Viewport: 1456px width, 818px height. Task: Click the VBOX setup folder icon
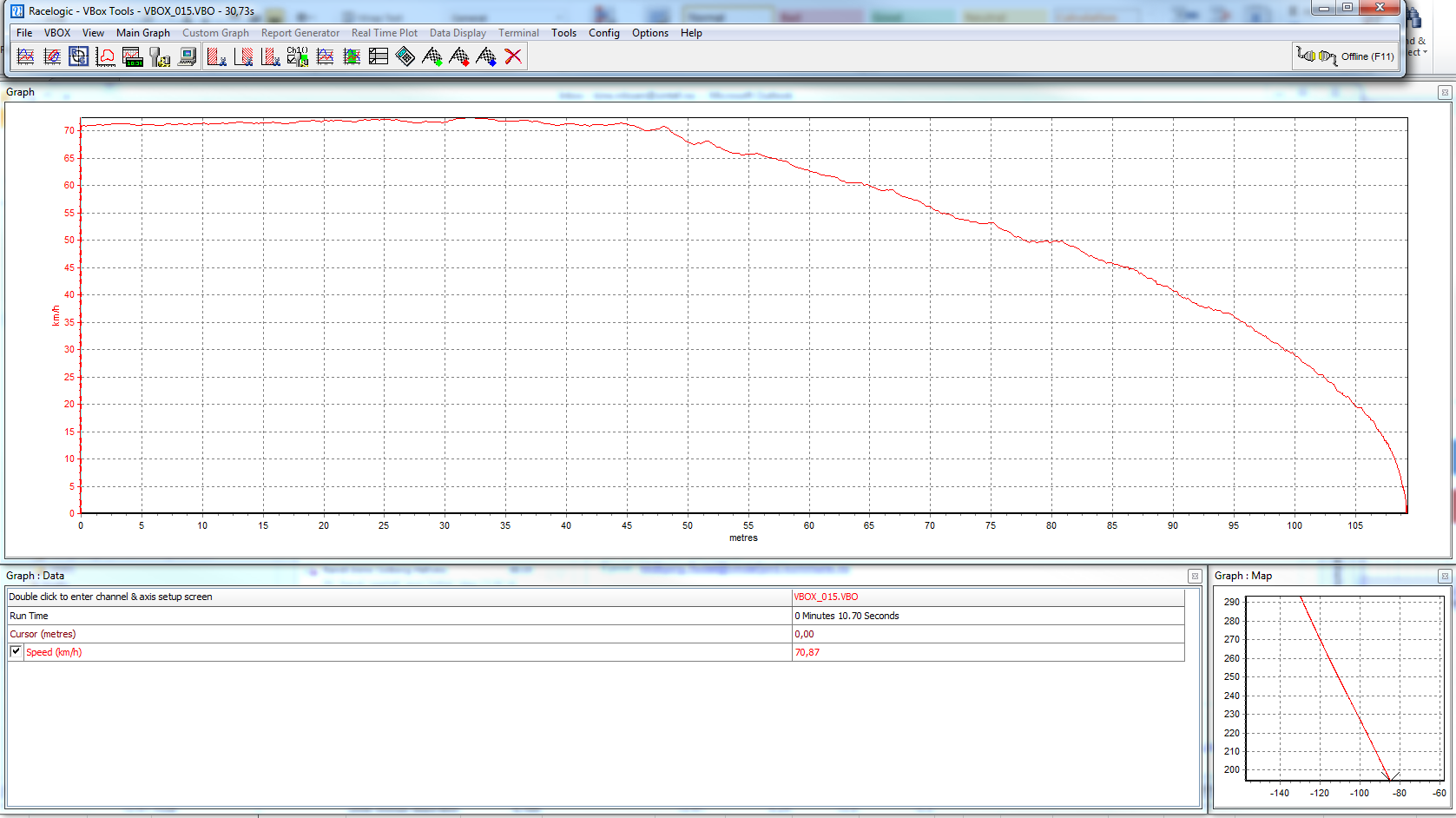coord(160,56)
